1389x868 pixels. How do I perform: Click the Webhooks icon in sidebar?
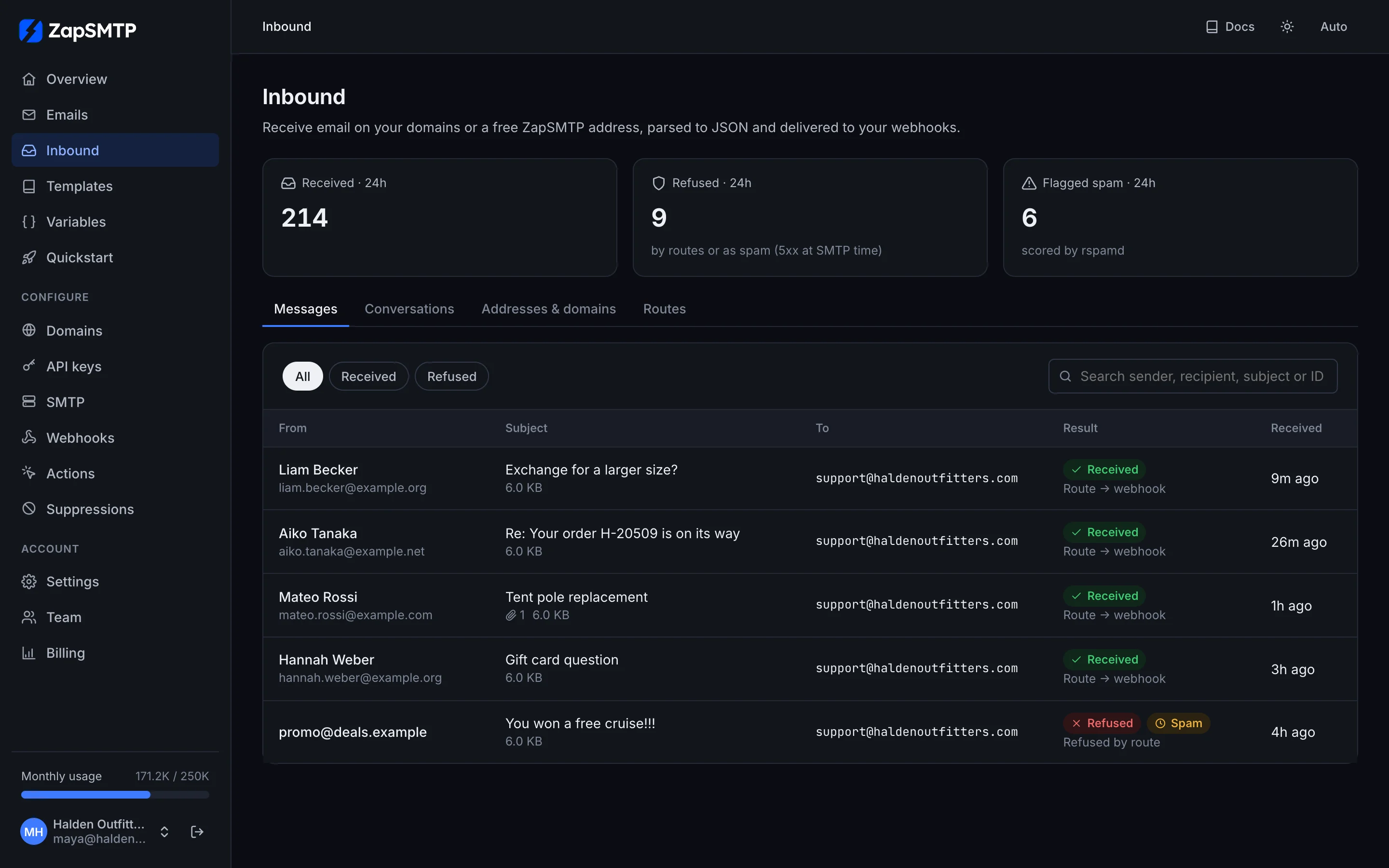click(29, 437)
